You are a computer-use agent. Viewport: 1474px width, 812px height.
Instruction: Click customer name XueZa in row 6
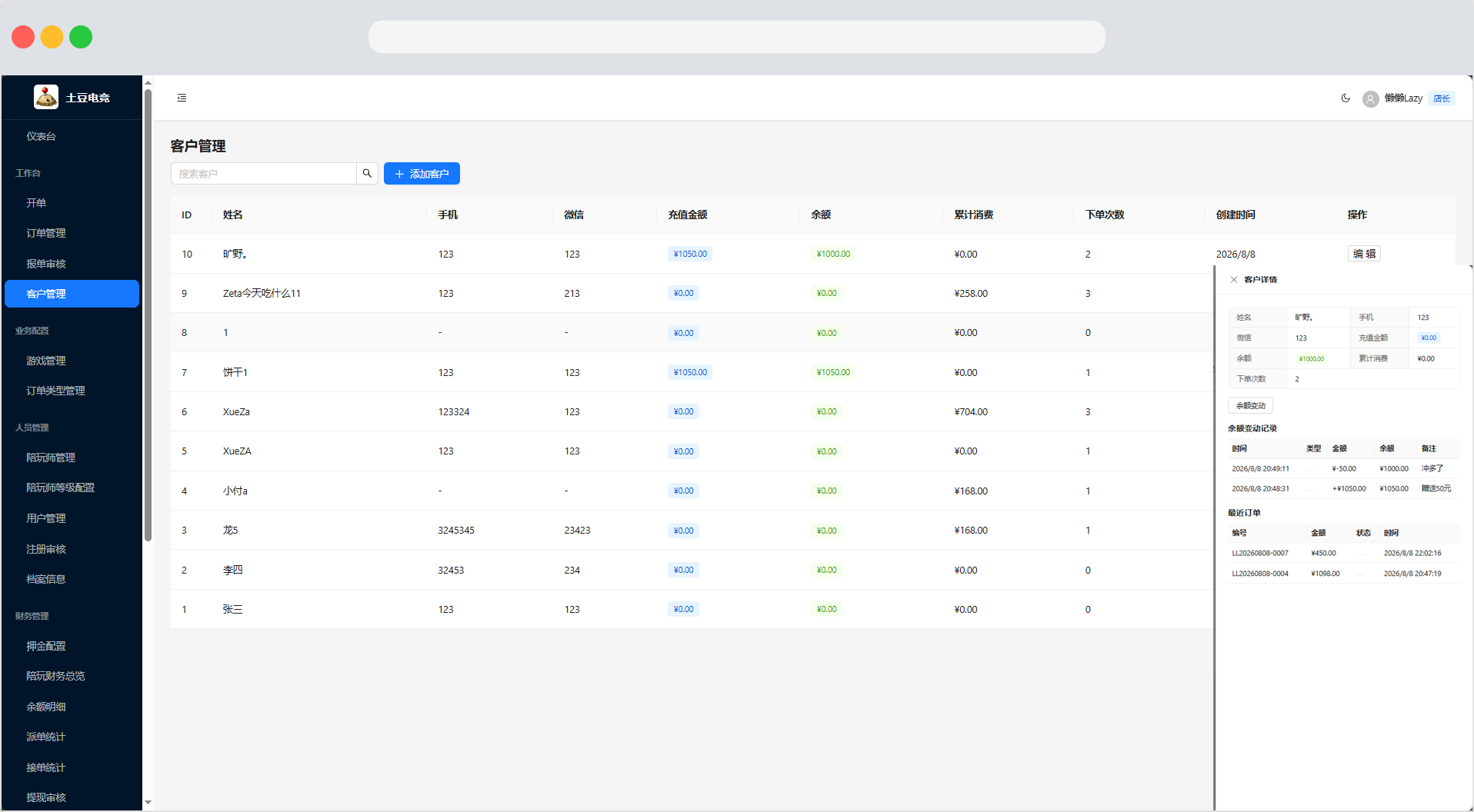tap(236, 411)
